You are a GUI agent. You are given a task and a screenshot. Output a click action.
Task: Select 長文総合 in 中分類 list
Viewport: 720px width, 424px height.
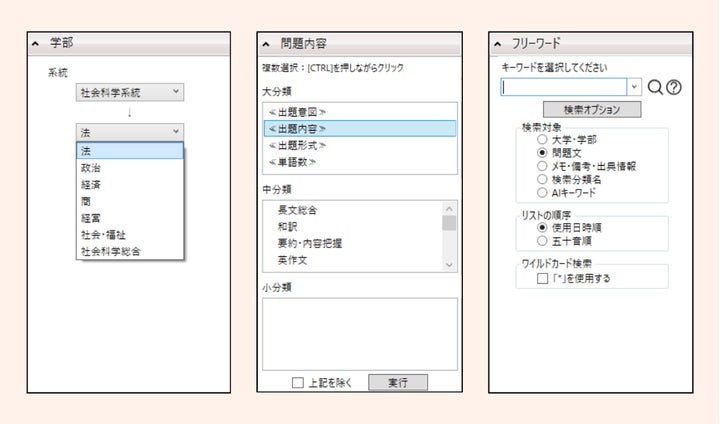click(x=353, y=210)
